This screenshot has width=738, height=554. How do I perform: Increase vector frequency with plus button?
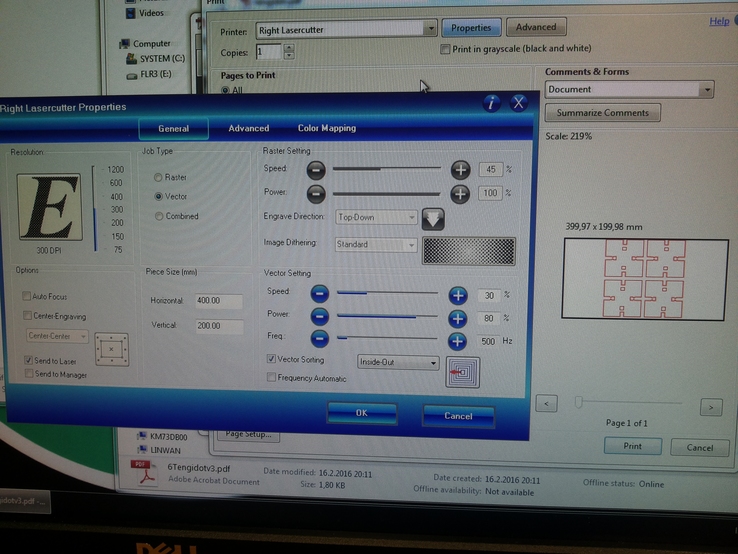click(457, 341)
